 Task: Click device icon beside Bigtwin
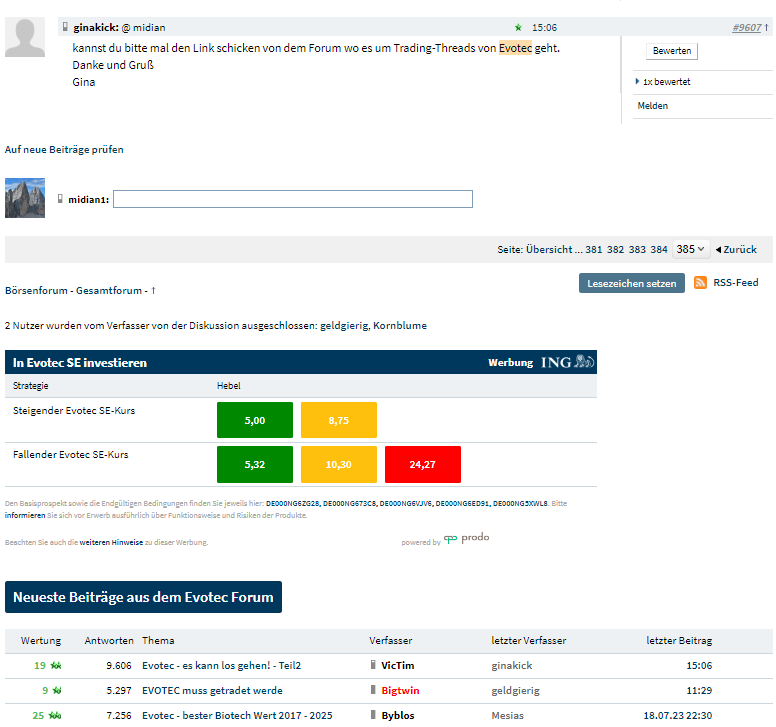(x=373, y=689)
